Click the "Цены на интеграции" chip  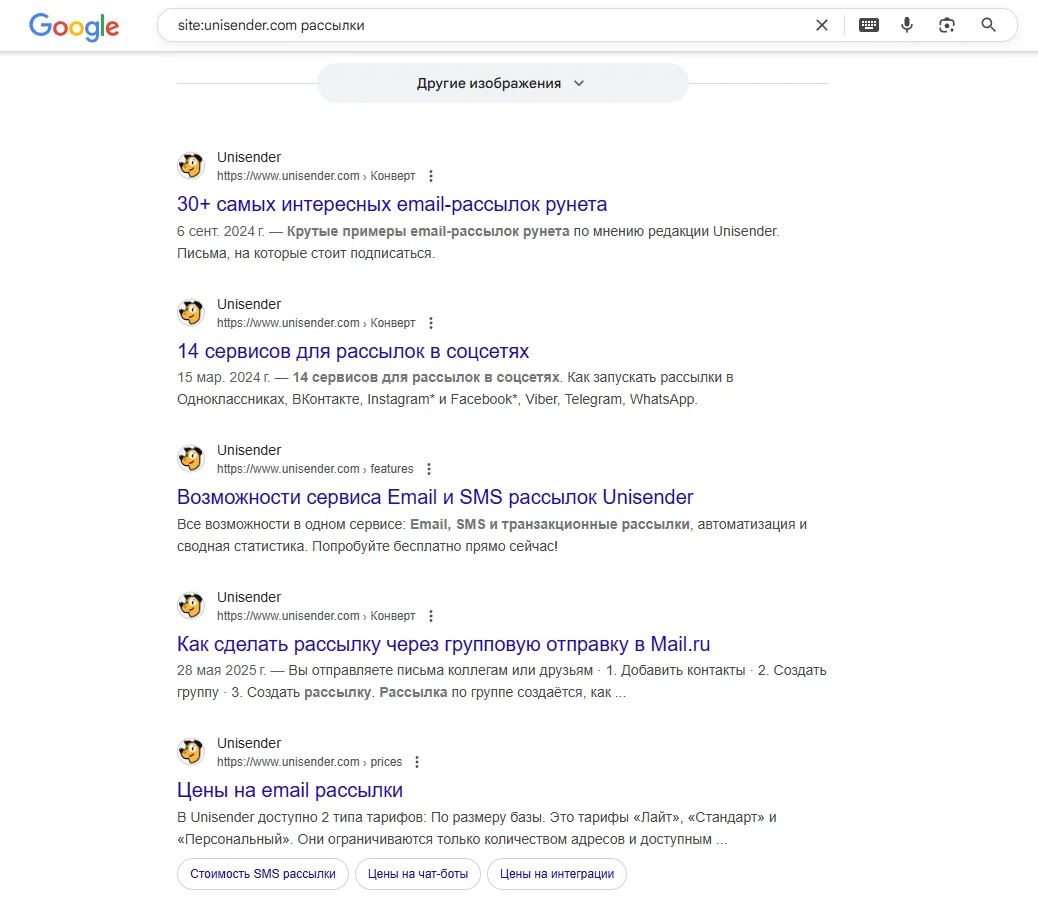(557, 874)
